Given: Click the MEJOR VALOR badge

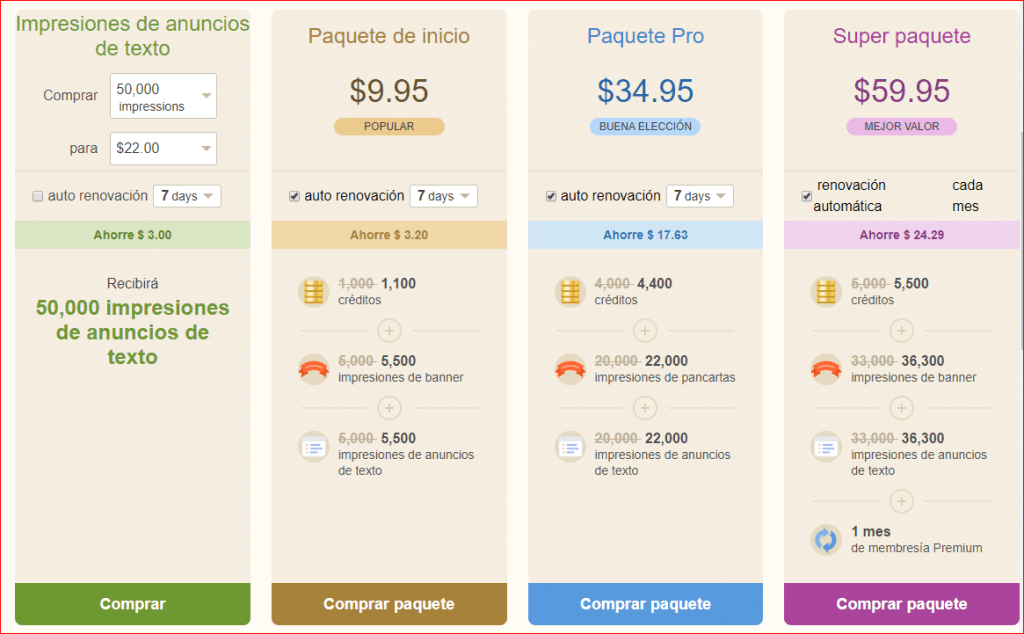Looking at the screenshot, I should pos(901,127).
